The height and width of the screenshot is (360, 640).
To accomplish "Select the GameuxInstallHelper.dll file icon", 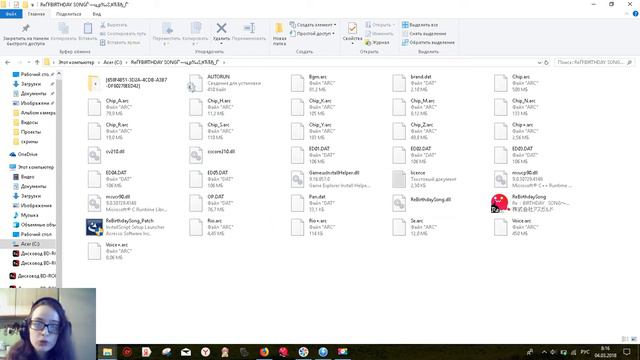I will coord(297,179).
